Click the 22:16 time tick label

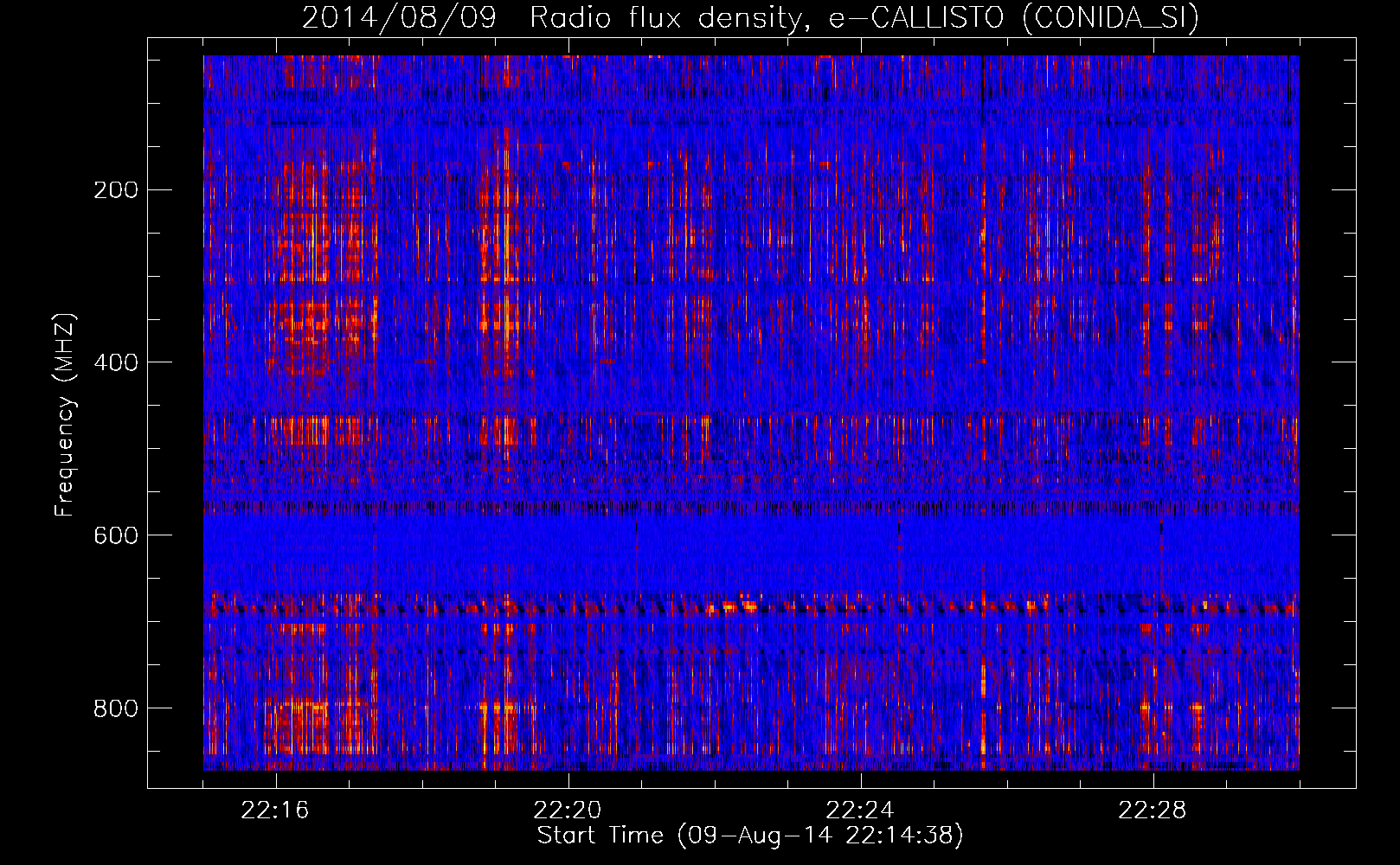[x=275, y=811]
